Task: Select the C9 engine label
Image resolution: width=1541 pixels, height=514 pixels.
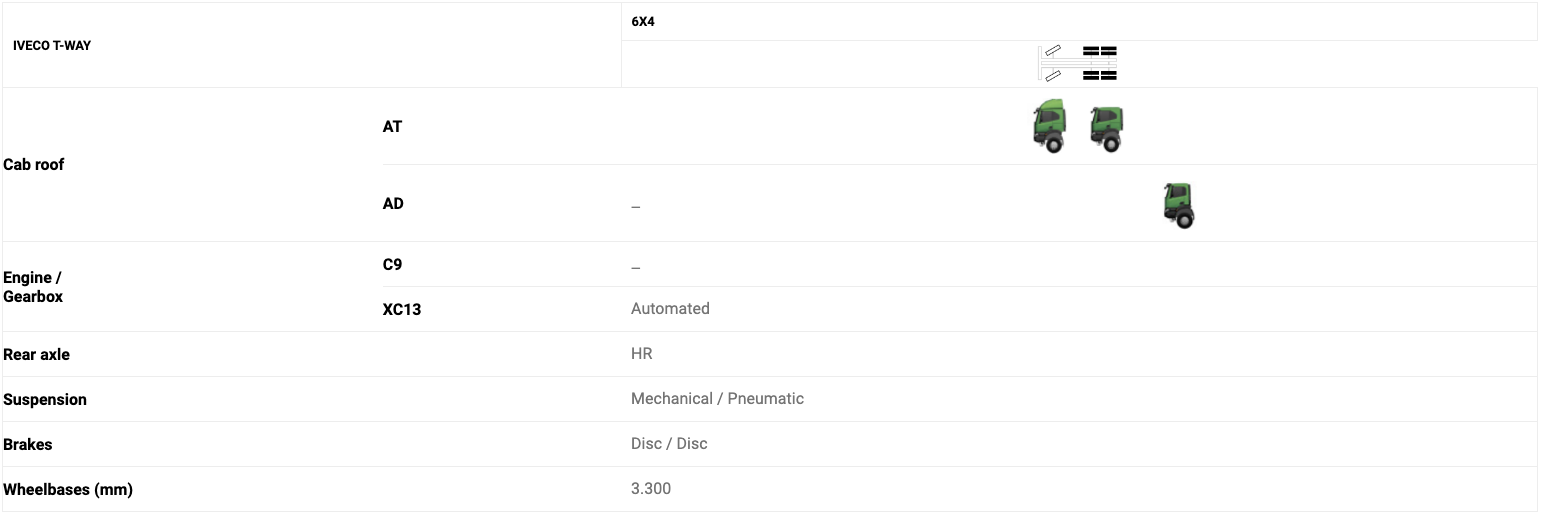Action: tap(392, 265)
